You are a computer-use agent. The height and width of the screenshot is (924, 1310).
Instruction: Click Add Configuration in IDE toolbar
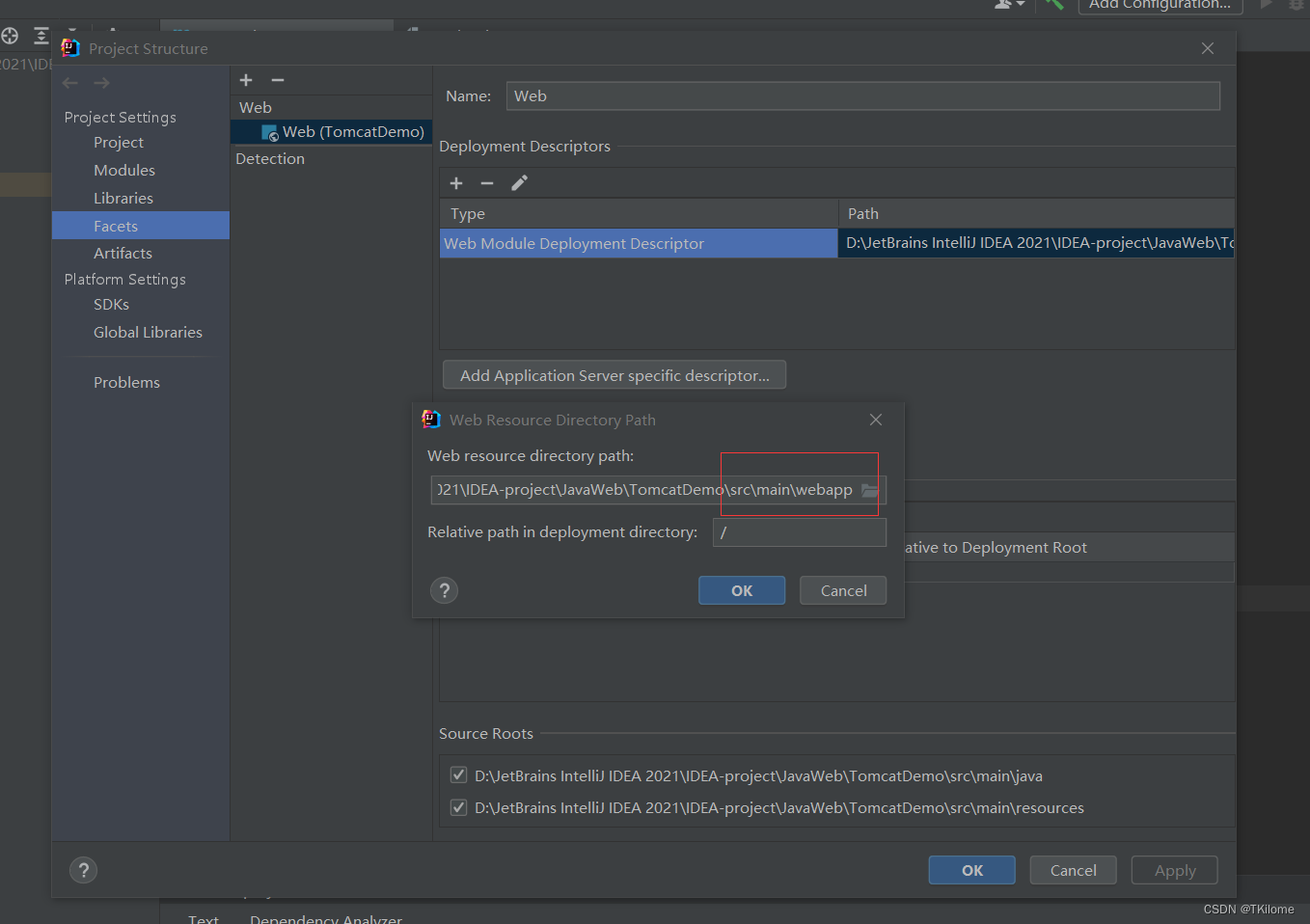click(x=1160, y=5)
